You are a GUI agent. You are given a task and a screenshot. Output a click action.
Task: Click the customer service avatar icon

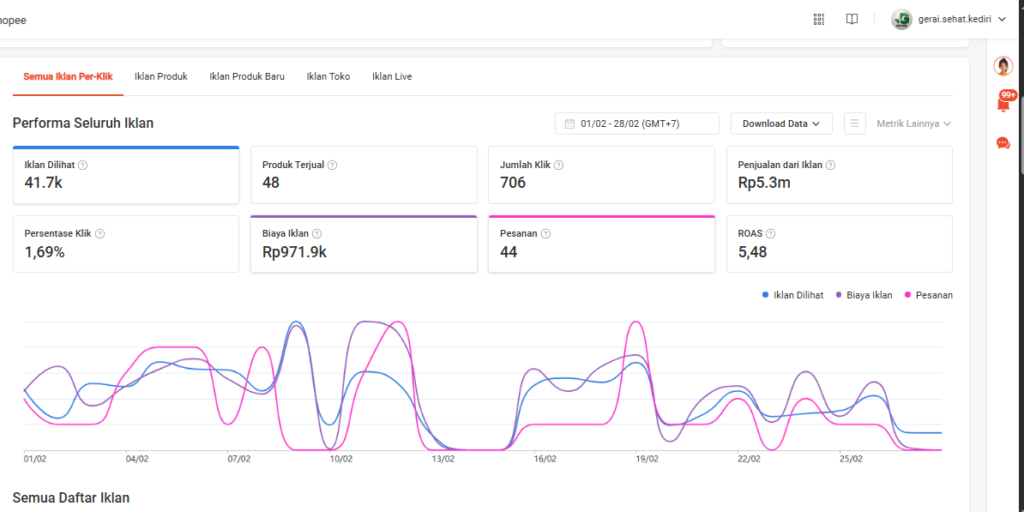pyautogui.click(x=1003, y=66)
